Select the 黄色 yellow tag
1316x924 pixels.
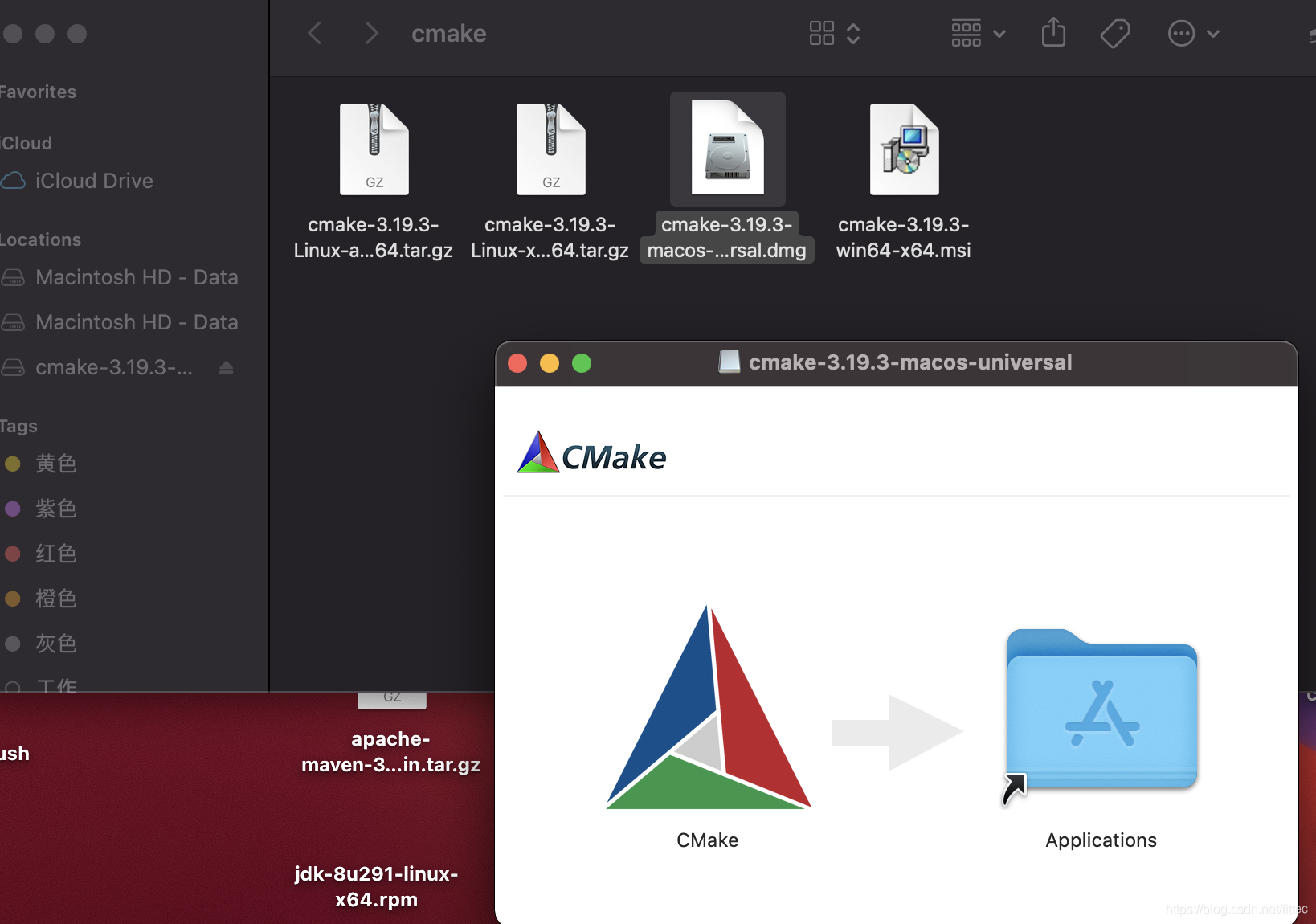tap(56, 464)
